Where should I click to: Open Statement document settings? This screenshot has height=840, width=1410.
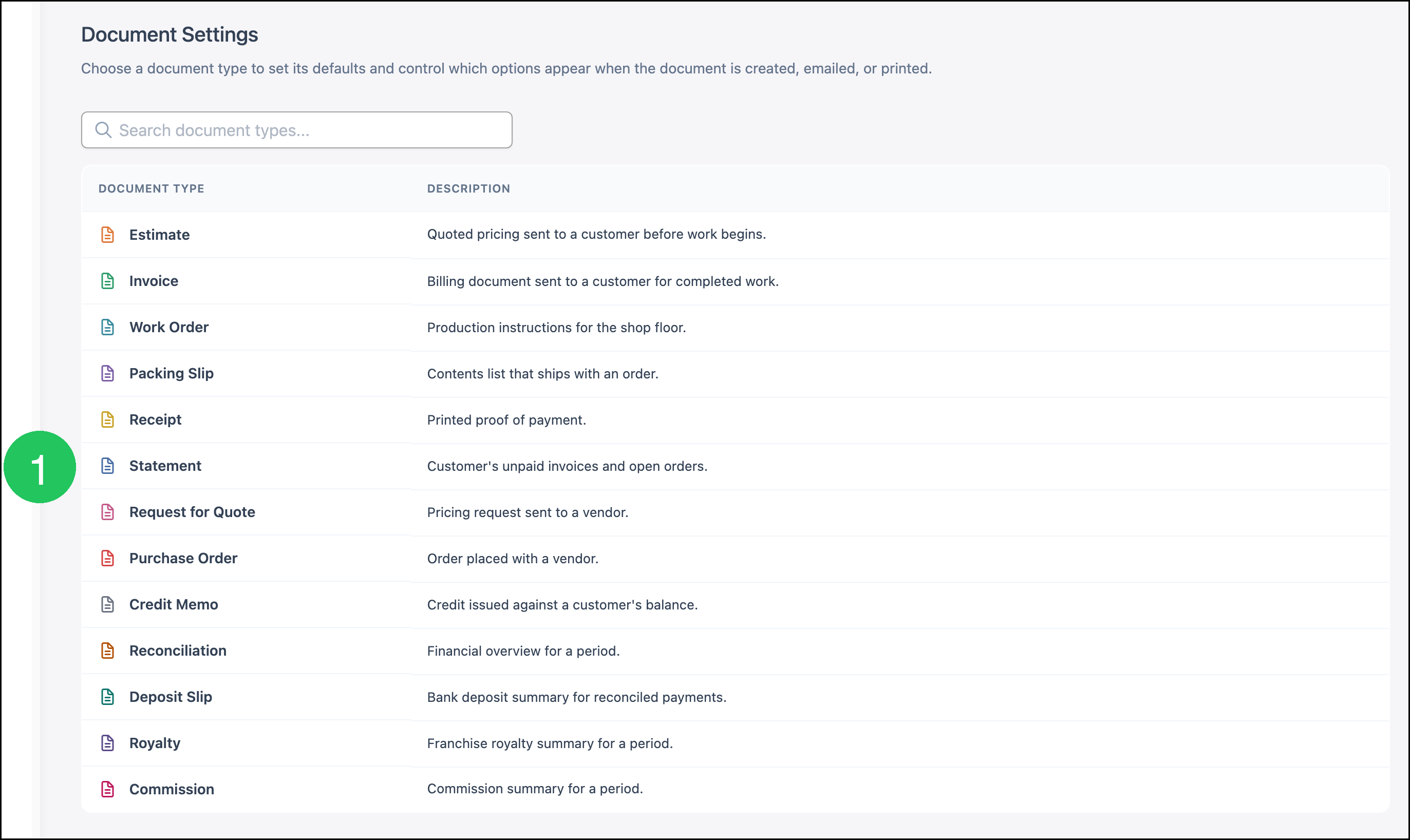pos(165,466)
